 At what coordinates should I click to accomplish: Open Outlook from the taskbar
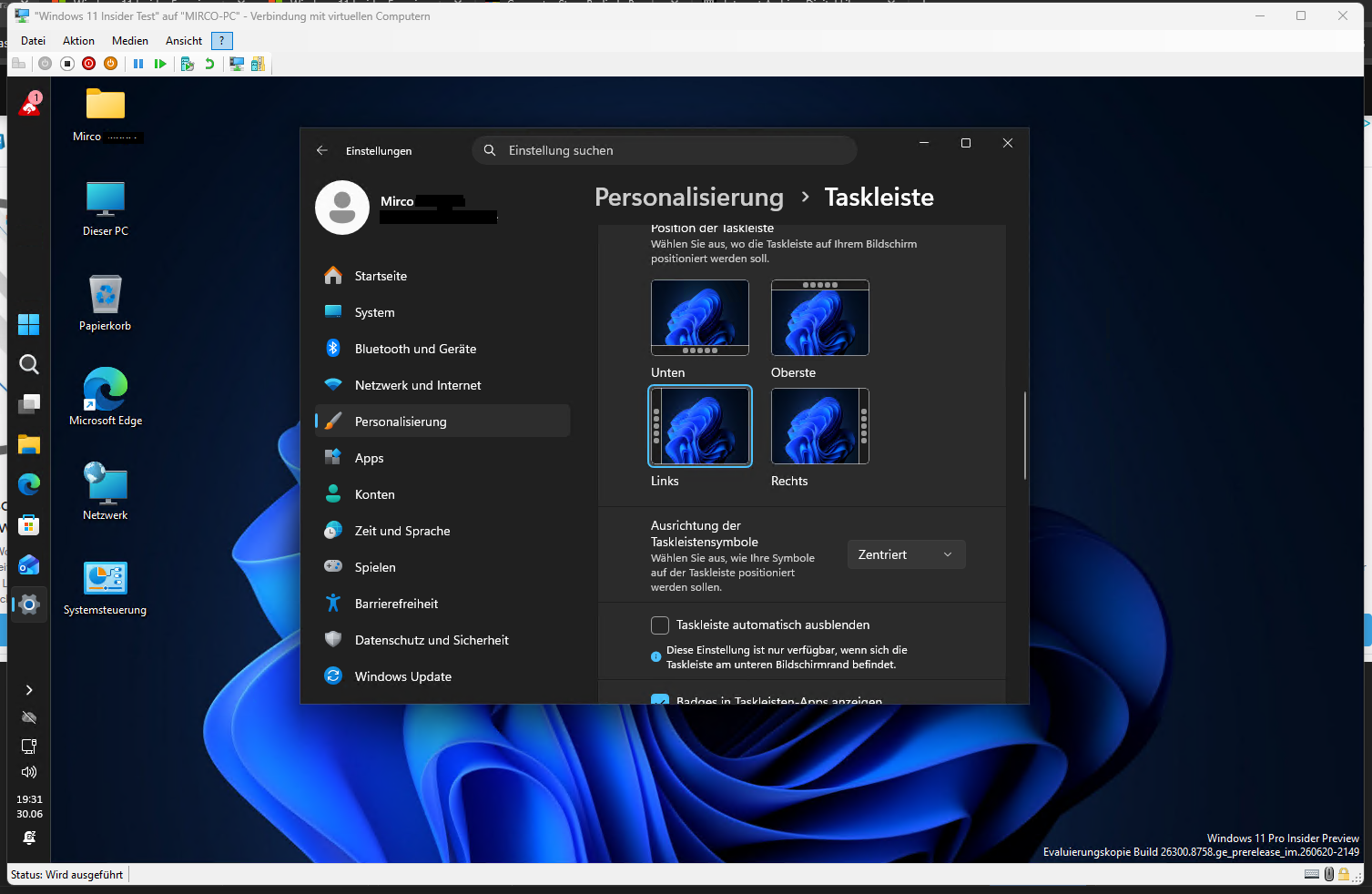[29, 564]
